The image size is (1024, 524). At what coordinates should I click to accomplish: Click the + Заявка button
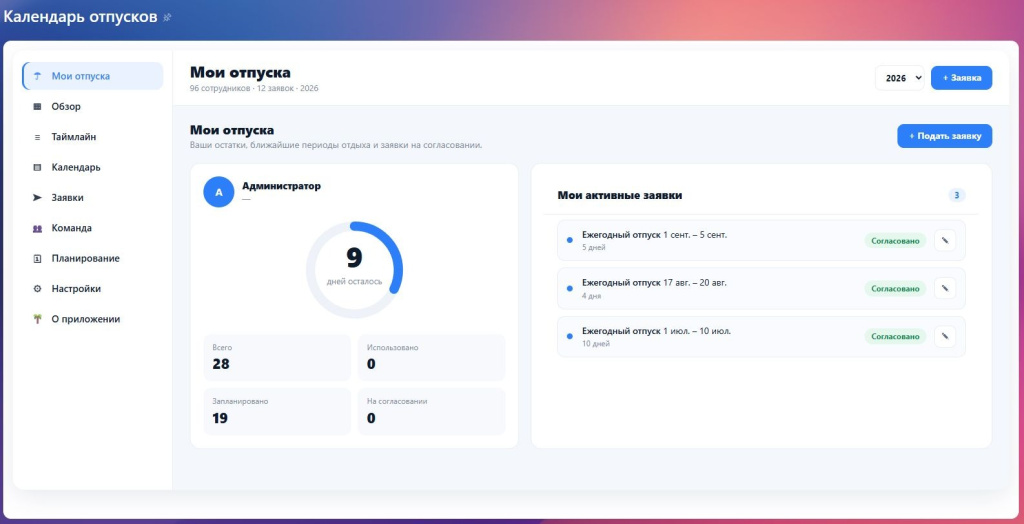(961, 78)
